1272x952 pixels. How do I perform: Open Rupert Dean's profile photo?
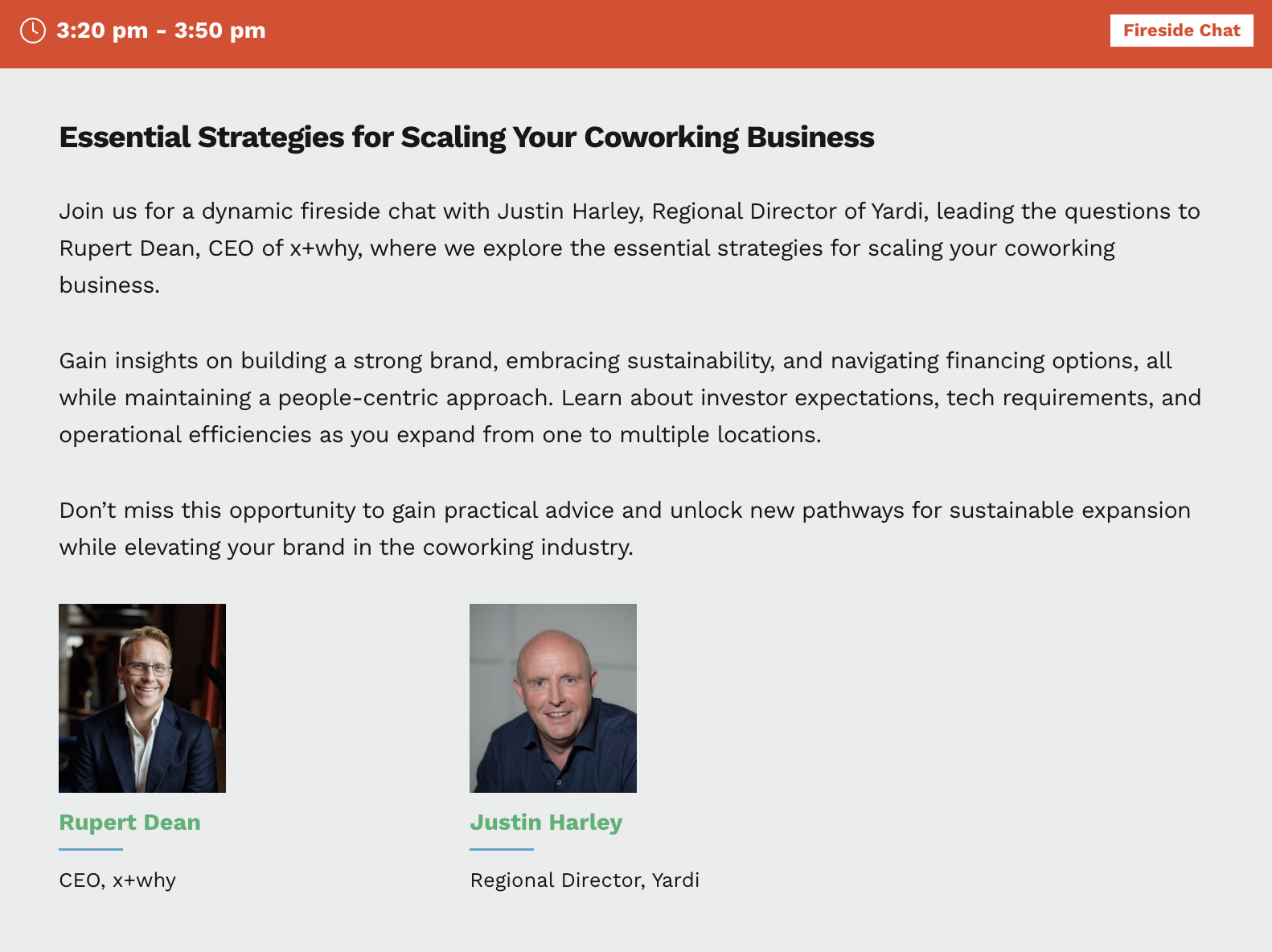142,698
